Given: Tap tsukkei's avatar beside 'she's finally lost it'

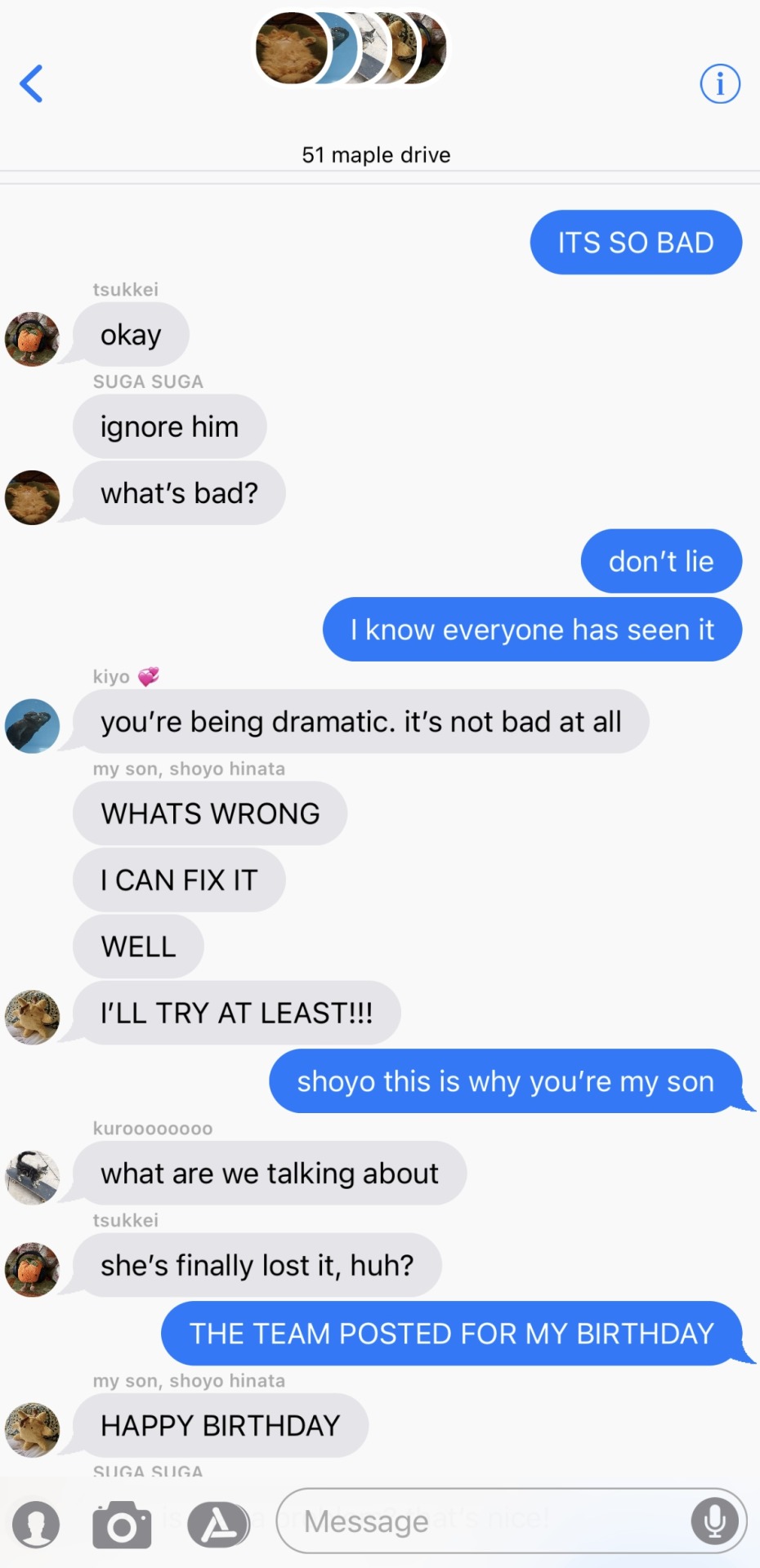Looking at the screenshot, I should pyautogui.click(x=33, y=1270).
